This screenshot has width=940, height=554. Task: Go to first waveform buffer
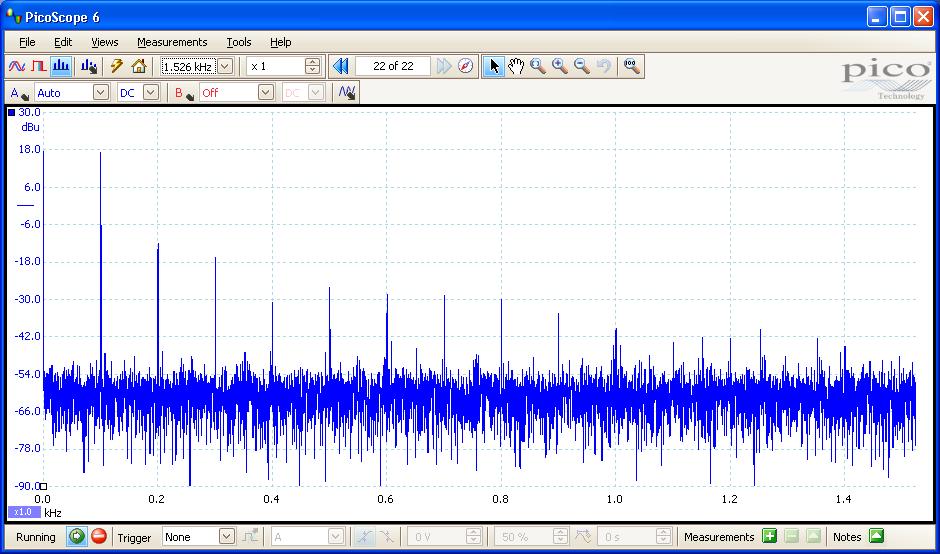point(341,66)
